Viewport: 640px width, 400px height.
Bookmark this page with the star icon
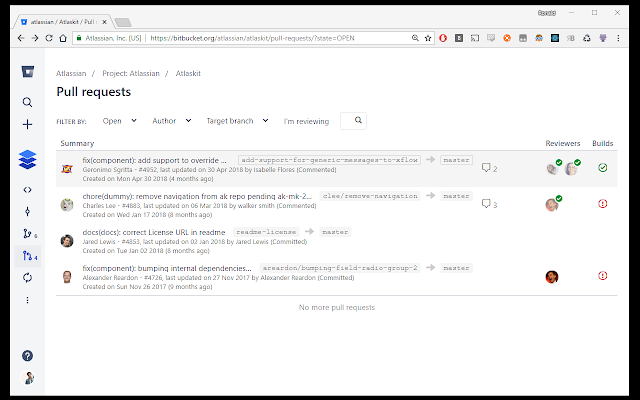[428, 38]
